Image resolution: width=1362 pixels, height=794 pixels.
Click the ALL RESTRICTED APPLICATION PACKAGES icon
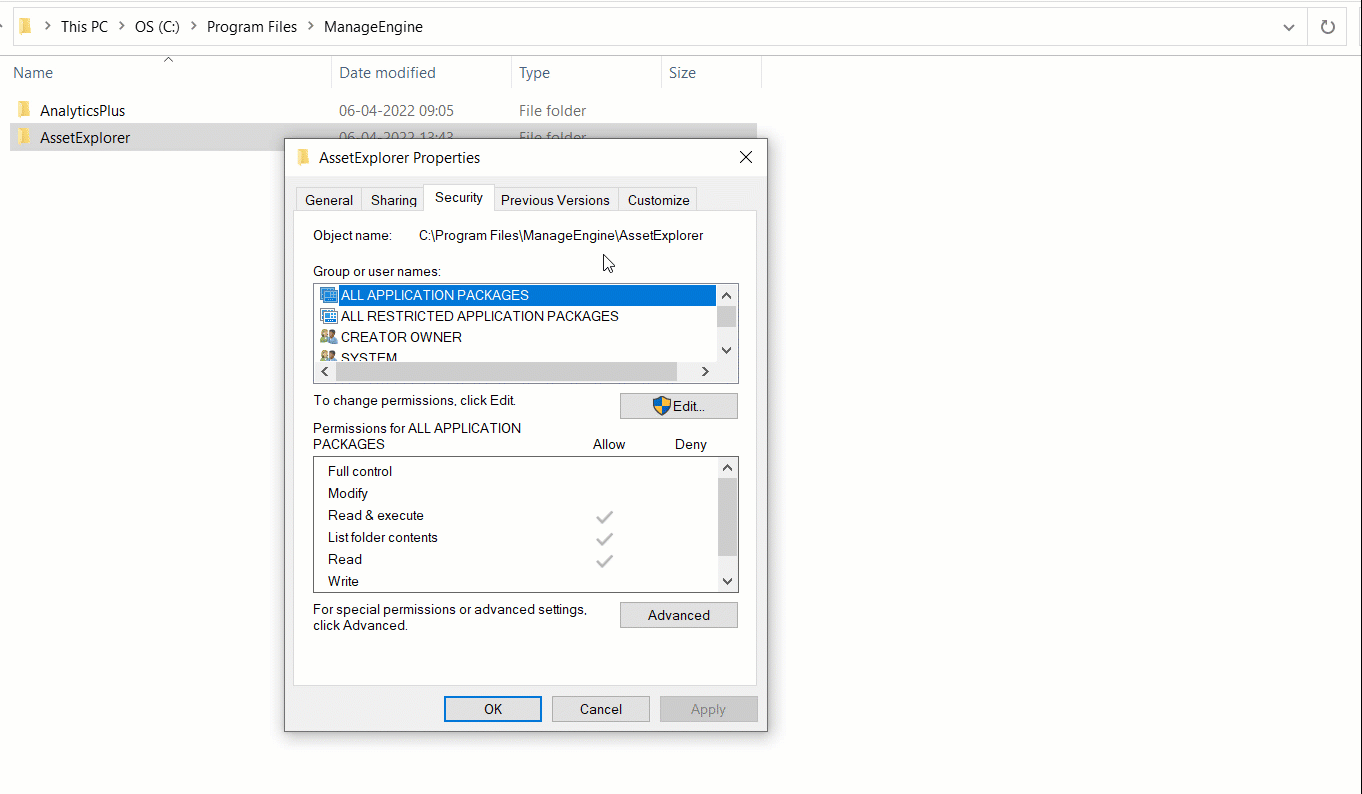(329, 316)
